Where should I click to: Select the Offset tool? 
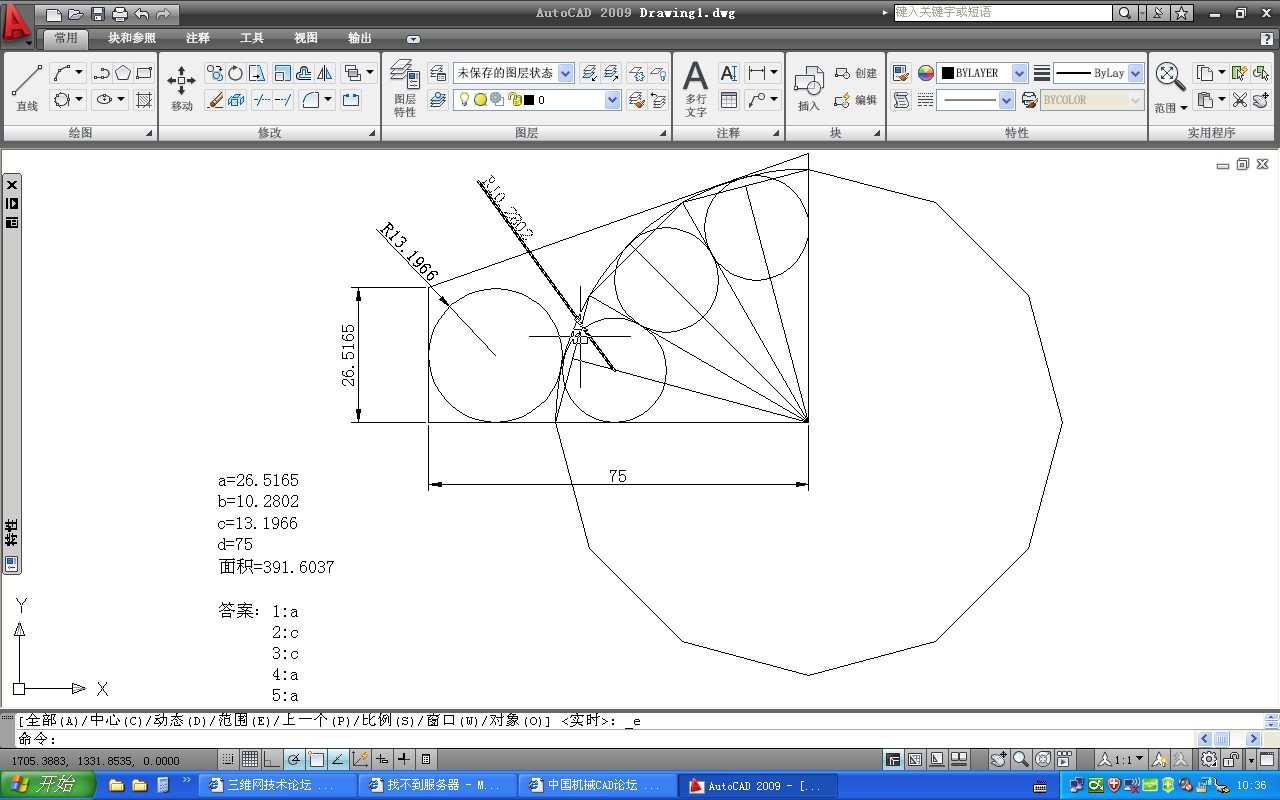303,73
